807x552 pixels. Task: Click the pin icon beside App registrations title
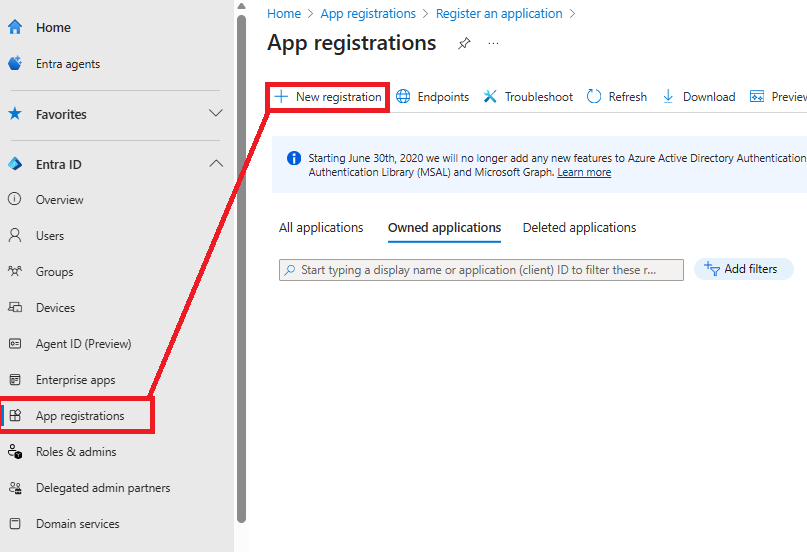click(464, 44)
